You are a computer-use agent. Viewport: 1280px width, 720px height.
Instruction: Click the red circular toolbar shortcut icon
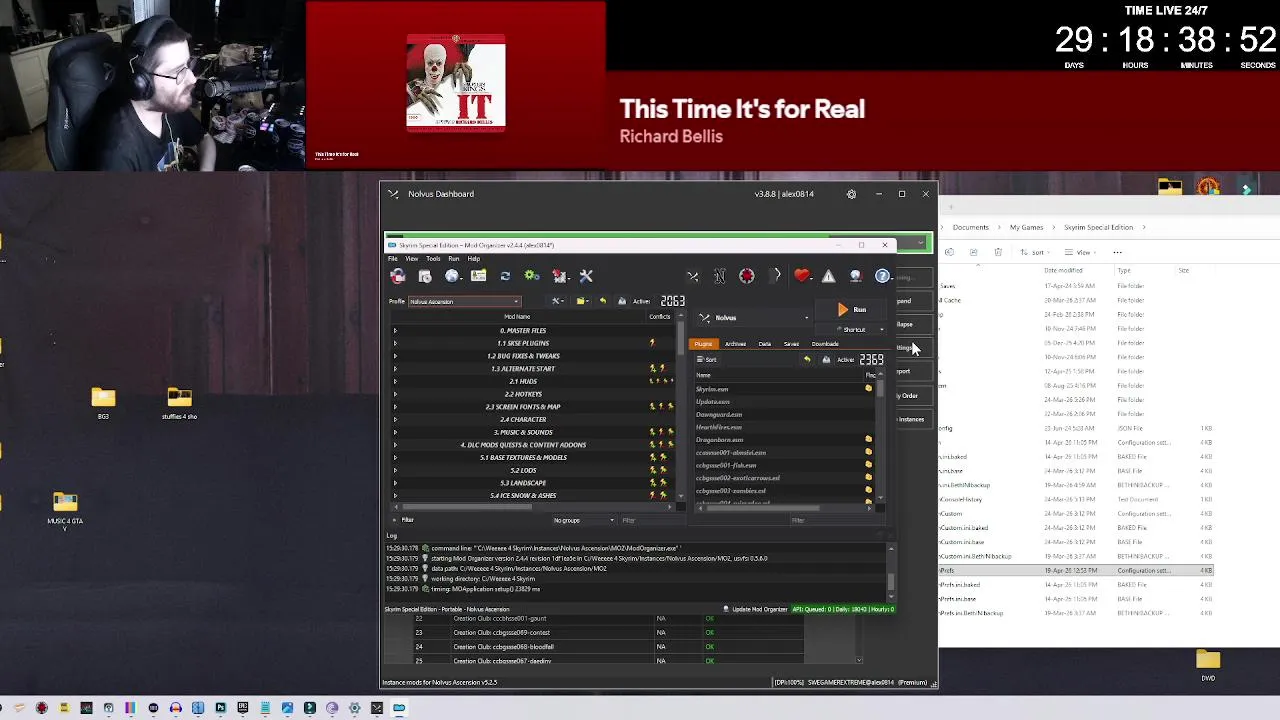pyautogui.click(x=747, y=276)
